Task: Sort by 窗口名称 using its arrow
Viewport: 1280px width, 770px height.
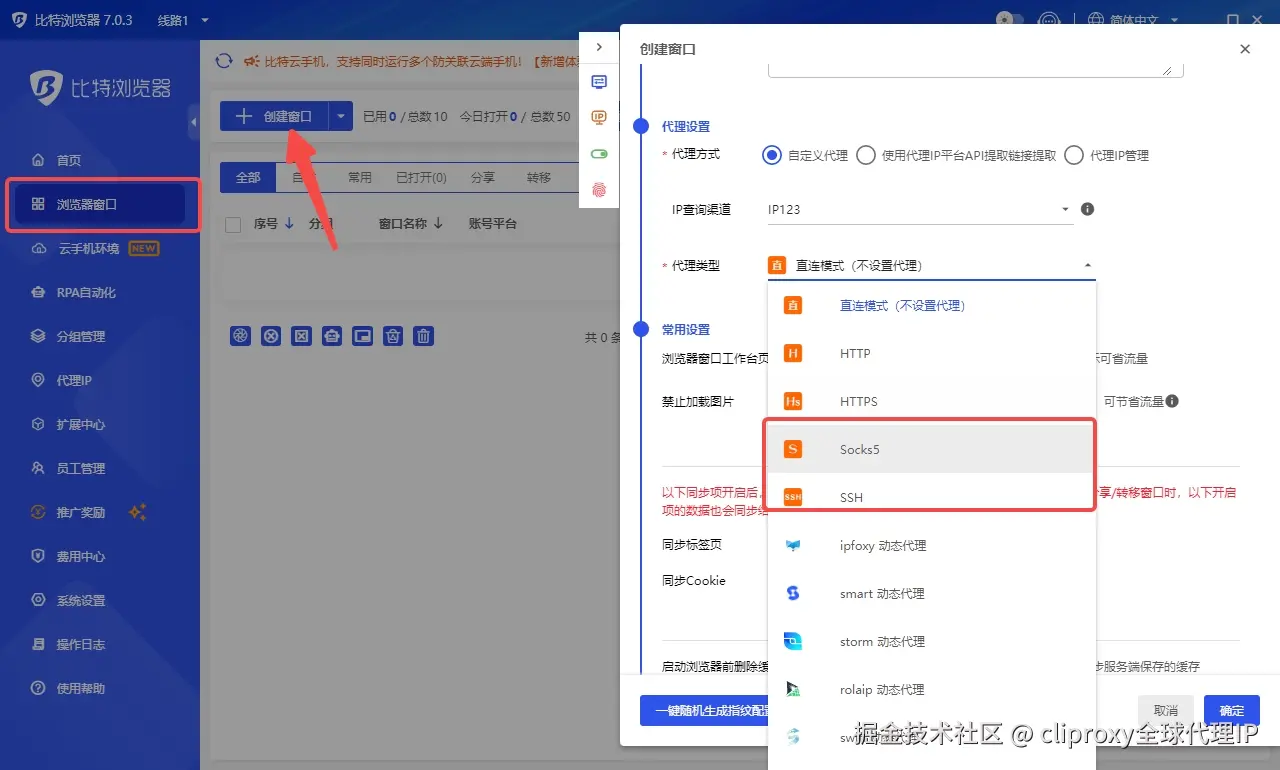Action: [437, 224]
